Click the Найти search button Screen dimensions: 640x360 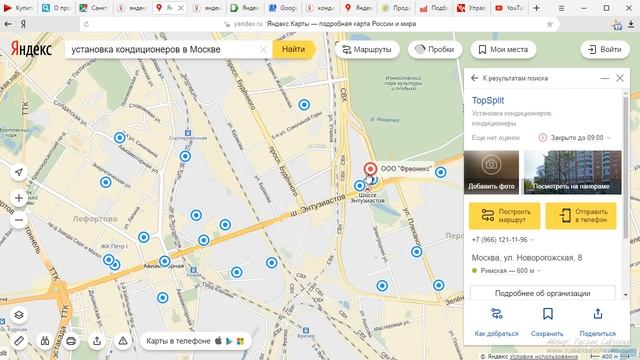pyautogui.click(x=293, y=49)
